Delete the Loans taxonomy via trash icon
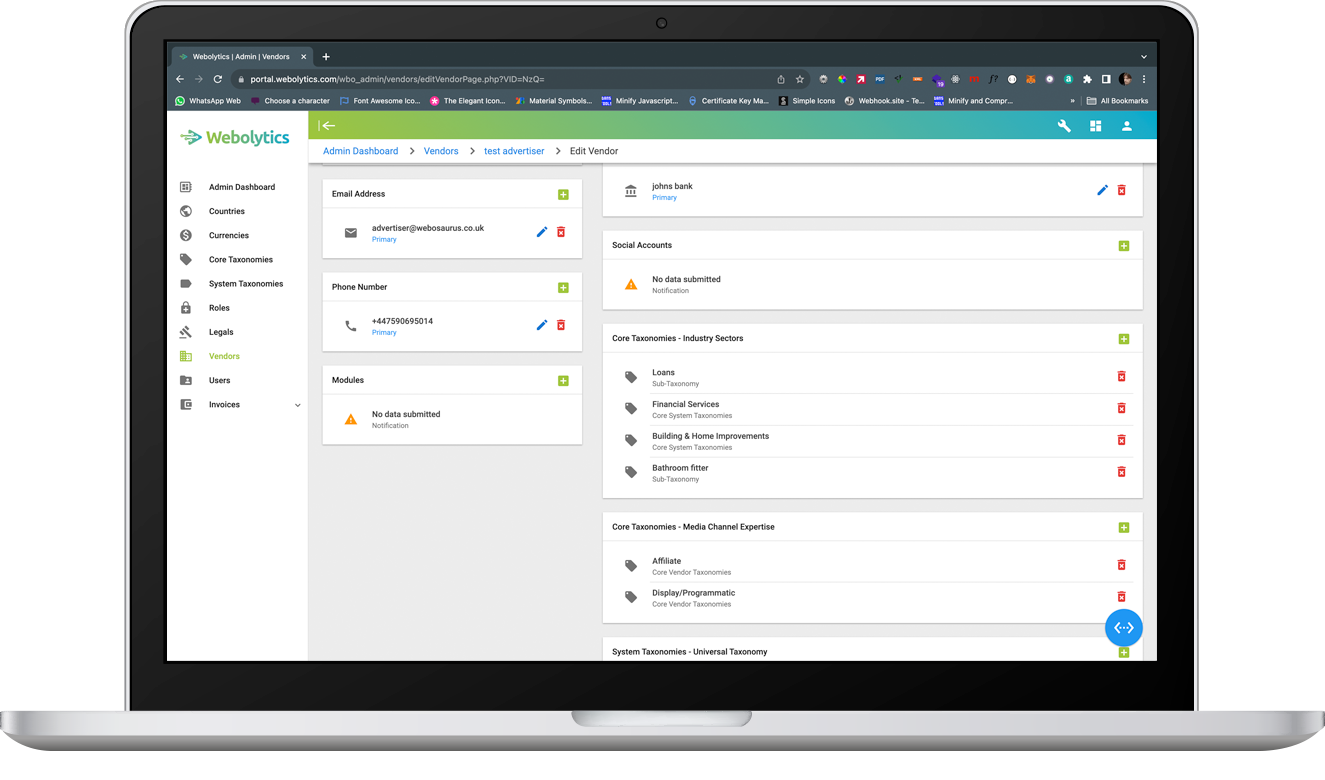The width and height of the screenshot is (1325, 780). (1121, 376)
